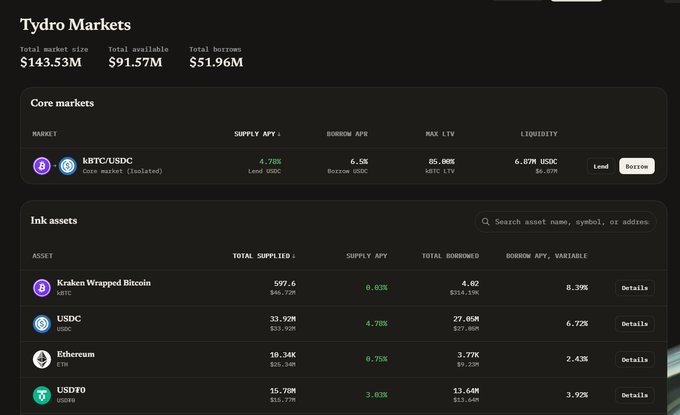Sort Ink assets by Asset header
This screenshot has height=415, width=680.
pyautogui.click(x=42, y=256)
